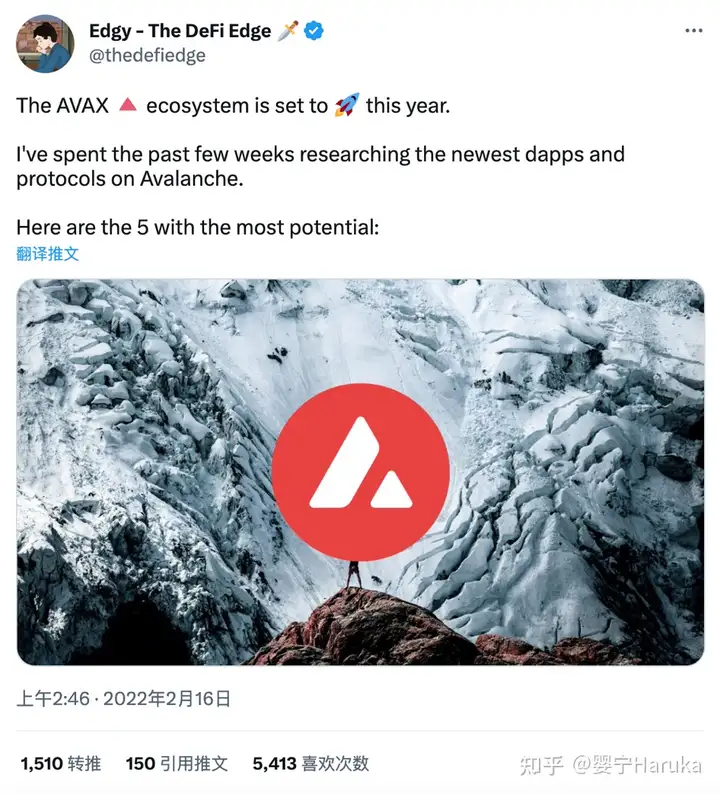Click the blue verified checkmark badge
Image resolution: width=720 pixels, height=794 pixels.
pyautogui.click(x=313, y=31)
